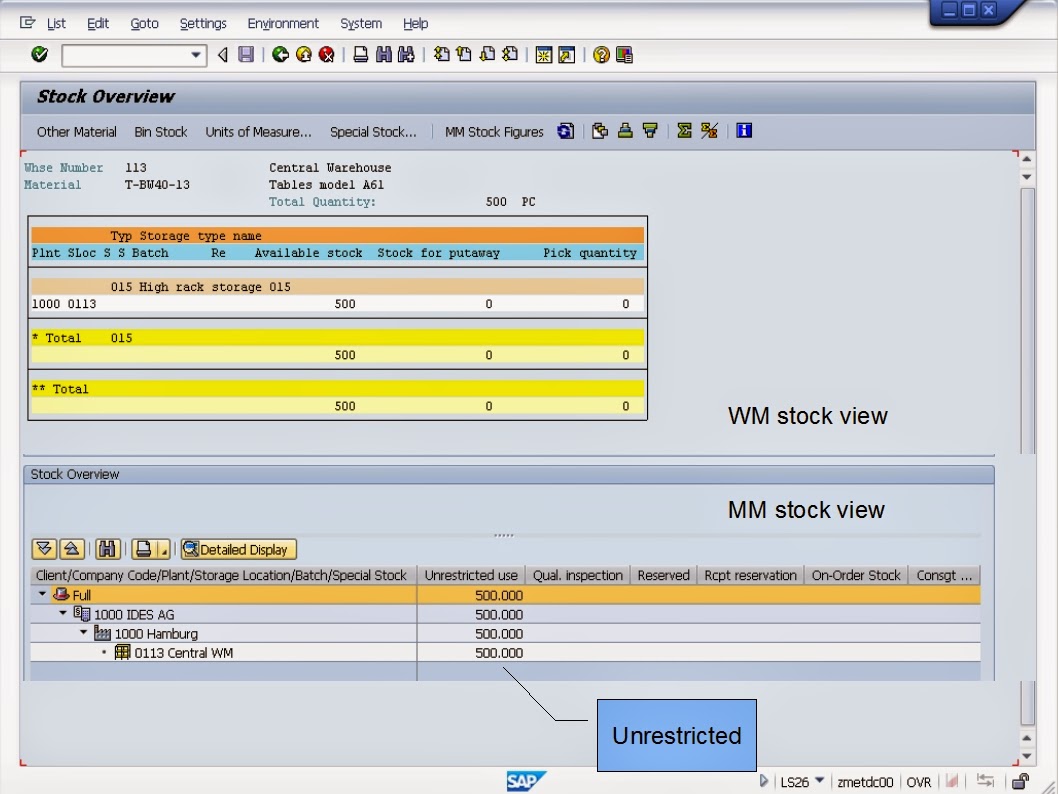Click the Detailed Display button

[x=238, y=548]
